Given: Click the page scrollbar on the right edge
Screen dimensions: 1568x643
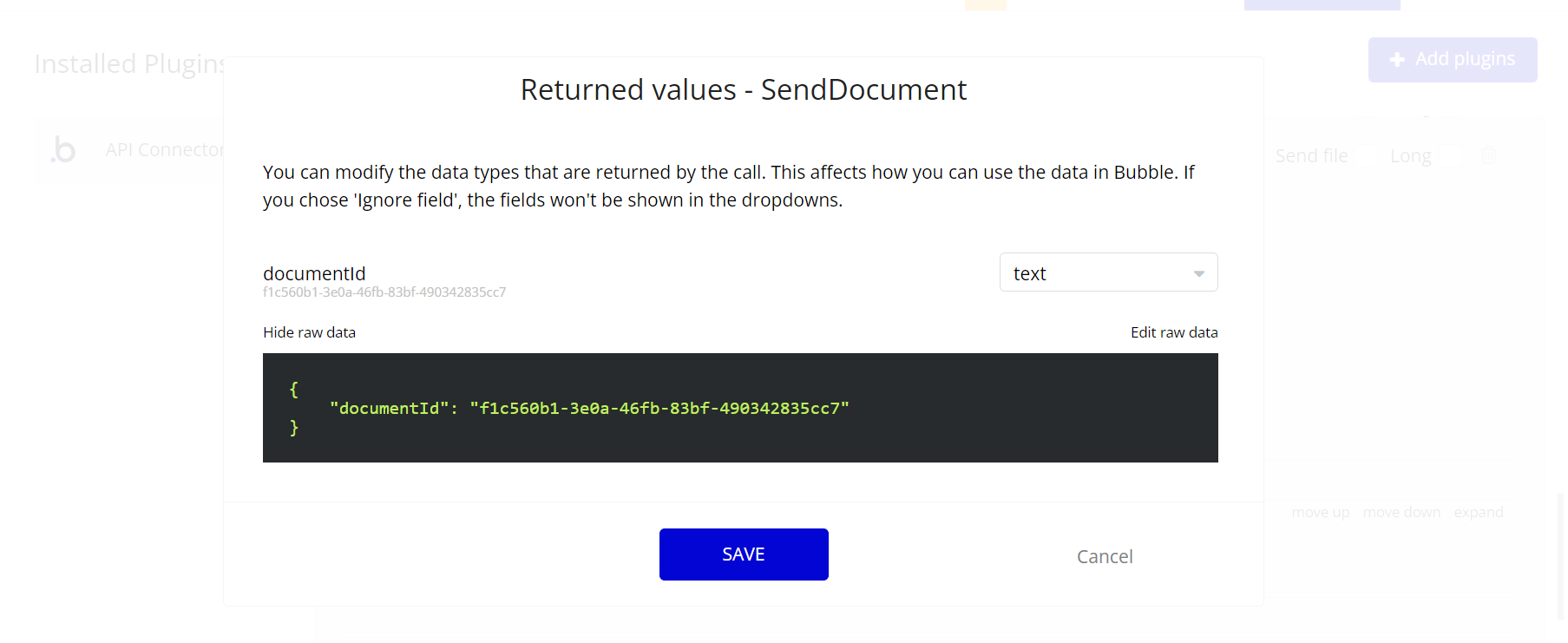Looking at the screenshot, I should [1562, 555].
